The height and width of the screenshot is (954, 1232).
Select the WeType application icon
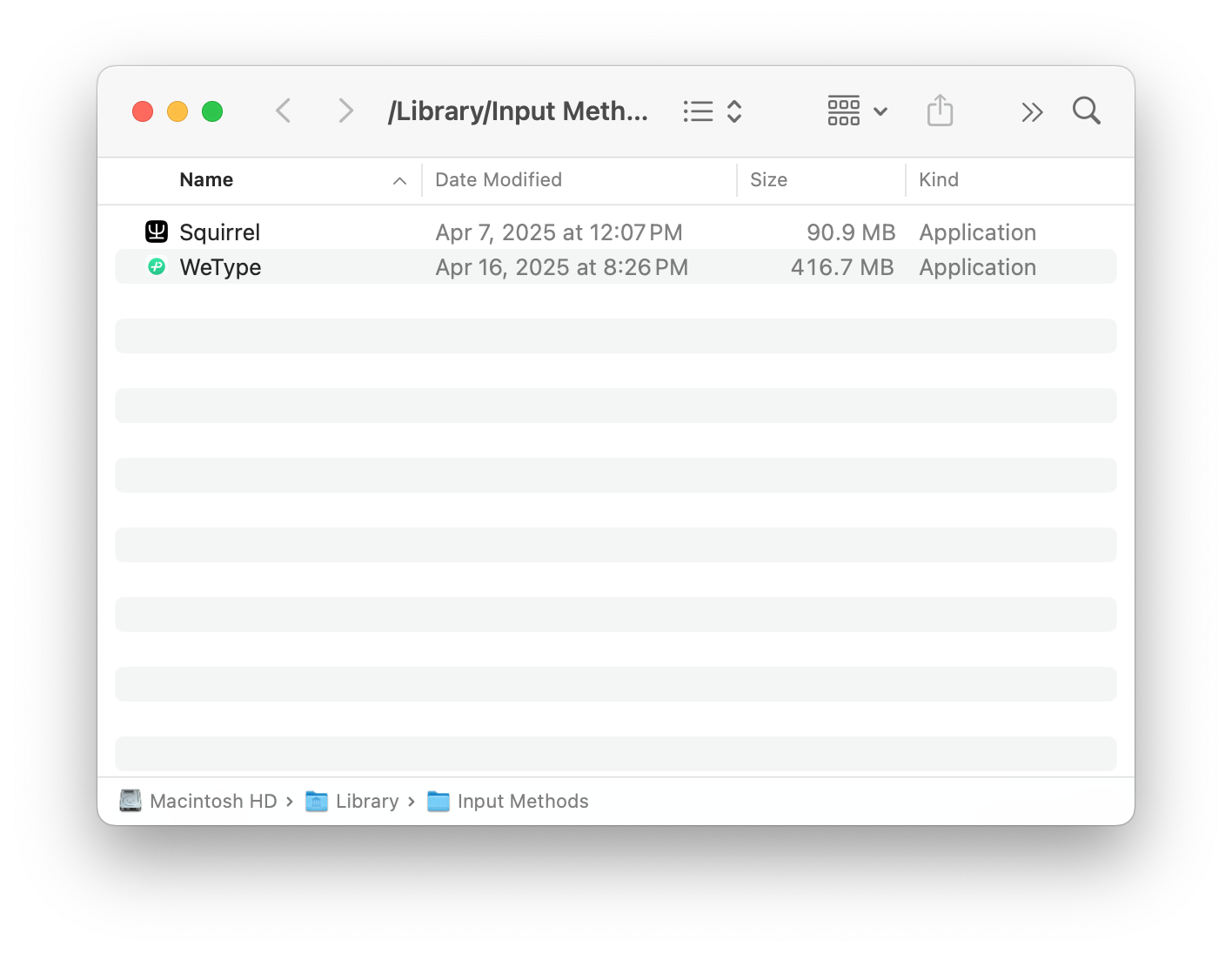(157, 266)
